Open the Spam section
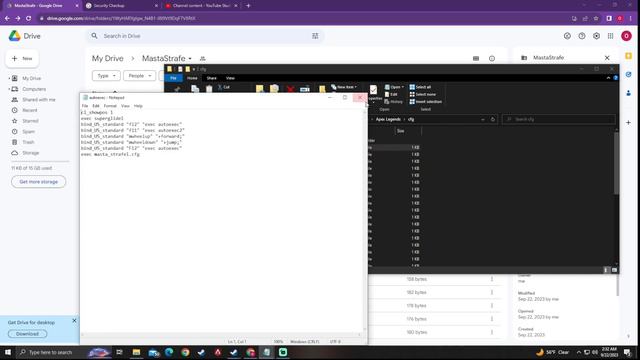The height and width of the screenshot is (360, 640). (x=29, y=131)
